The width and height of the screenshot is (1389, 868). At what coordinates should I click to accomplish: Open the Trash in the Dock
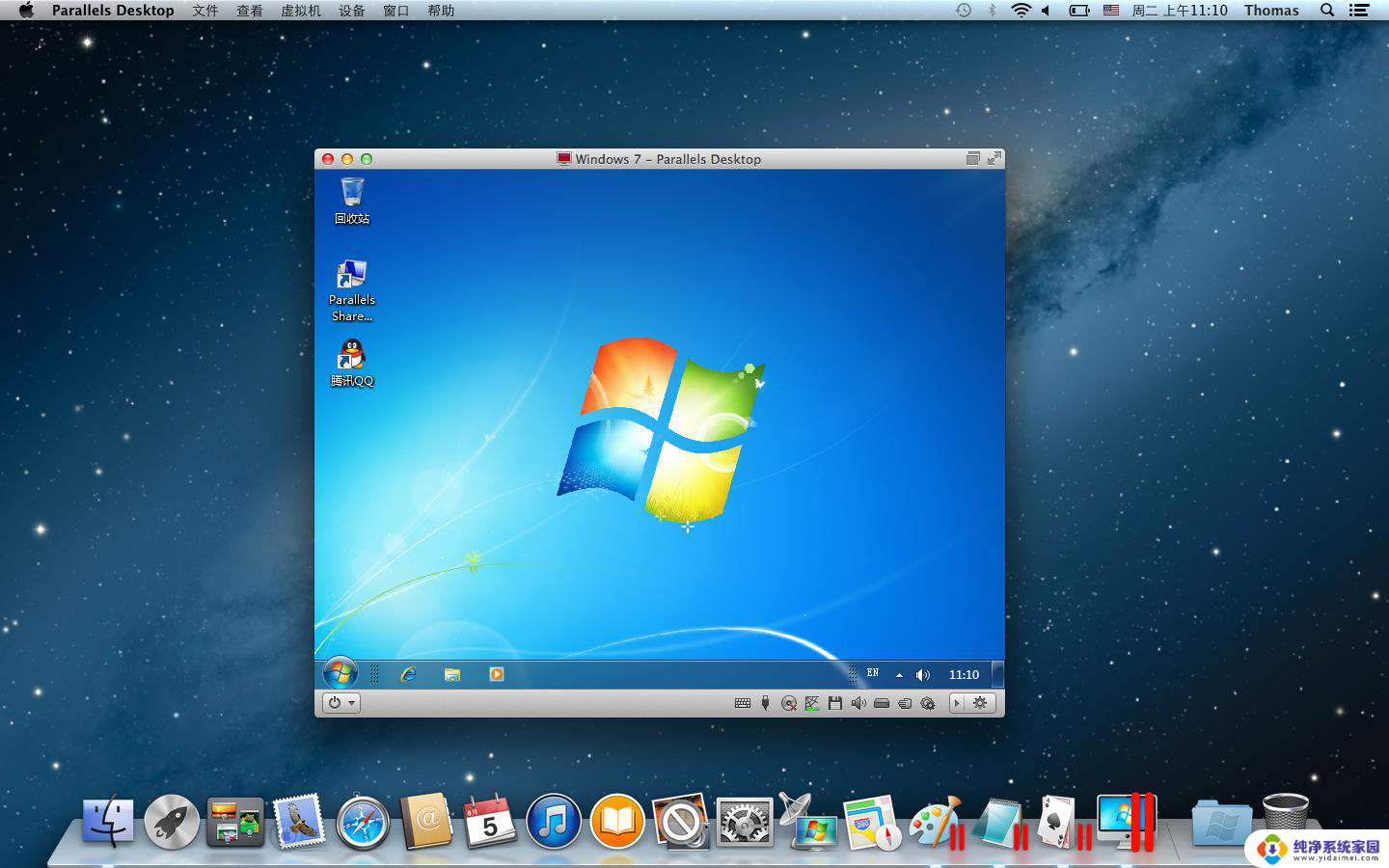coord(1286,820)
